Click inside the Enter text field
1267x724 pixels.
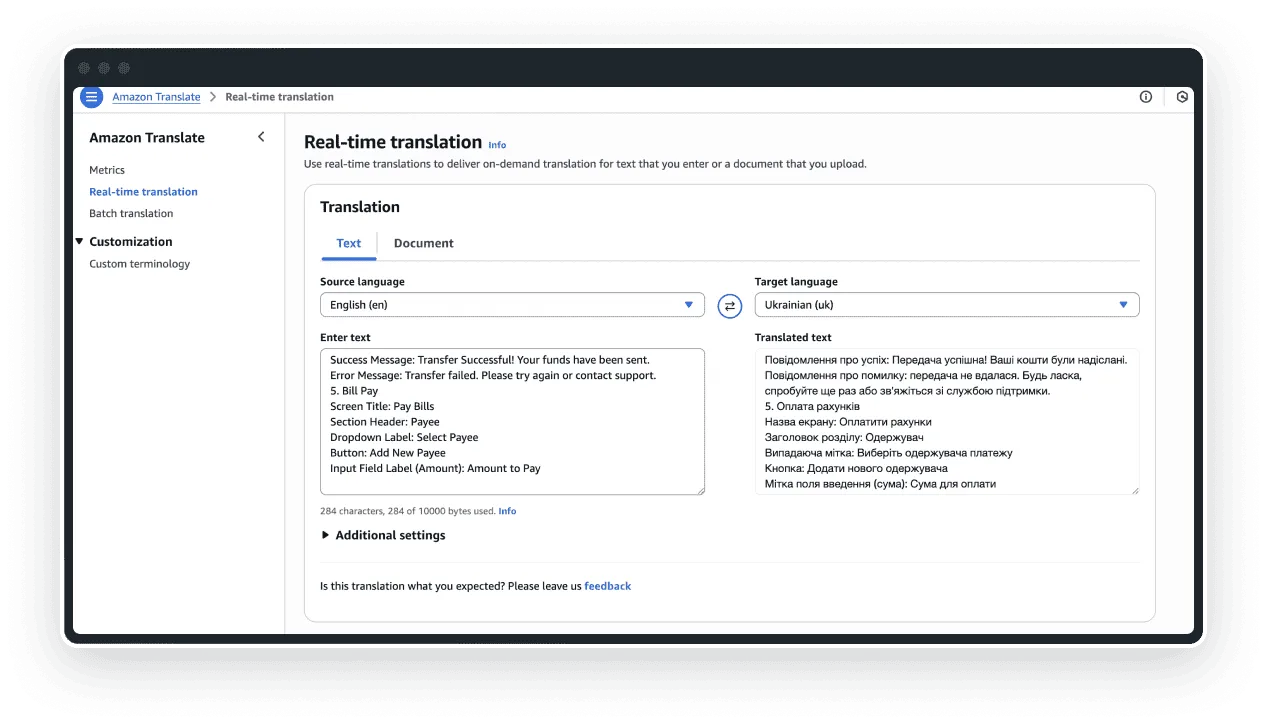pyautogui.click(x=510, y=420)
